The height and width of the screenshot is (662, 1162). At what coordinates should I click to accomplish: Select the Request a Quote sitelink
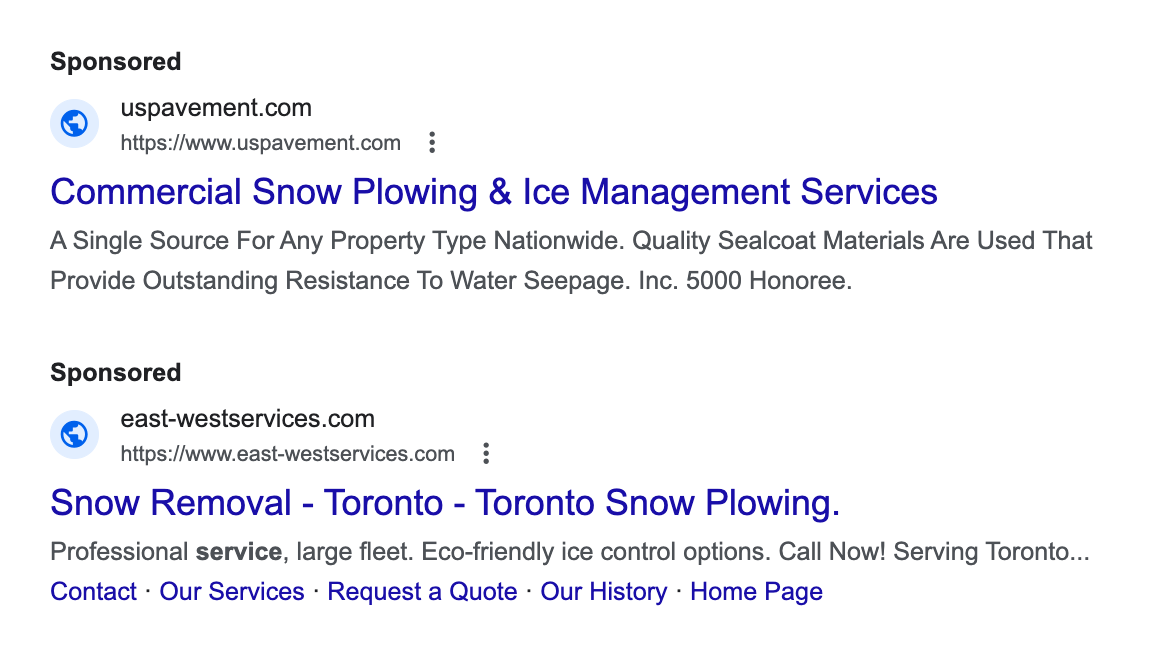tap(422, 592)
